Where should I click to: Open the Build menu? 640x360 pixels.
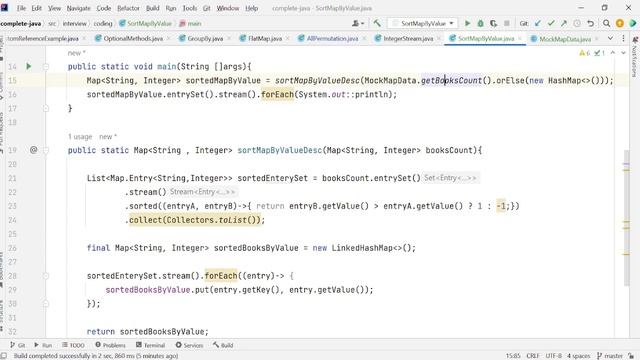(x=153, y=8)
